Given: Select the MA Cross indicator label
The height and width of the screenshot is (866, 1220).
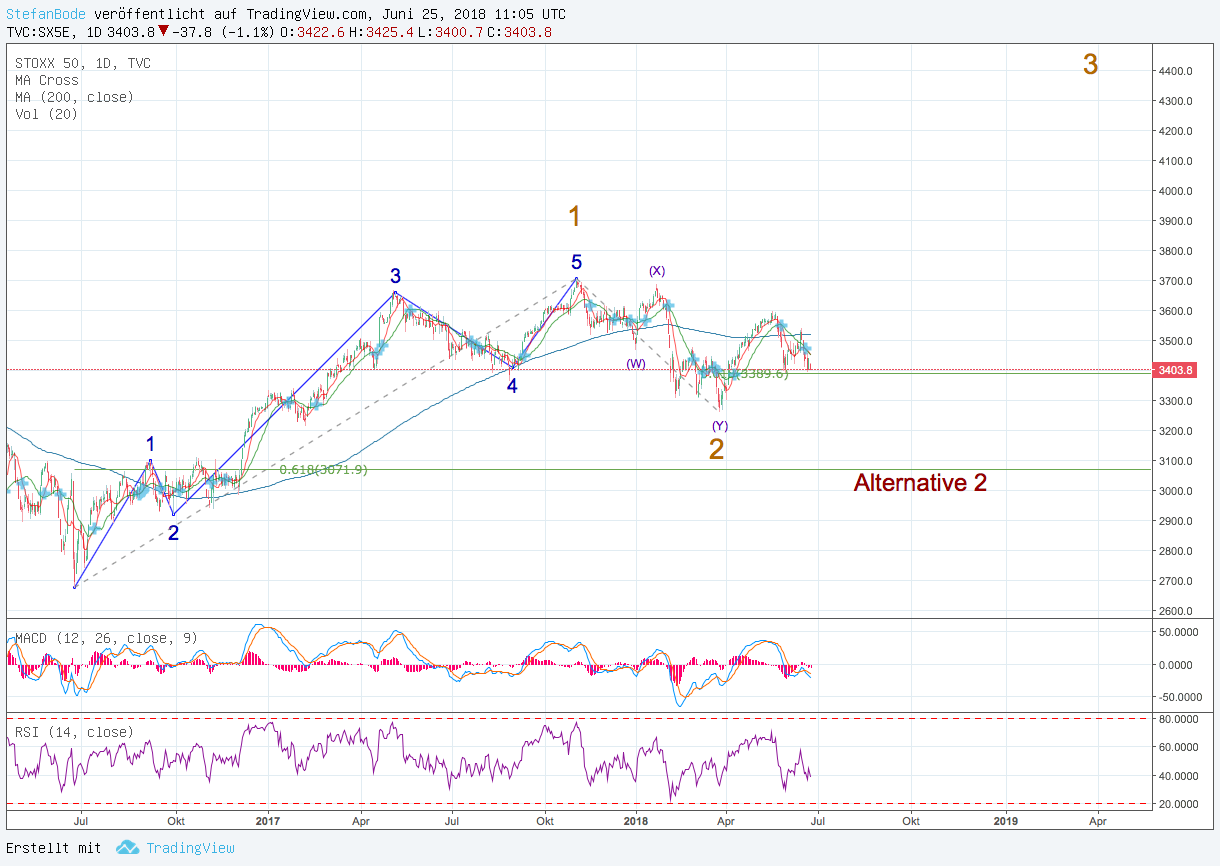Looking at the screenshot, I should click(47, 80).
